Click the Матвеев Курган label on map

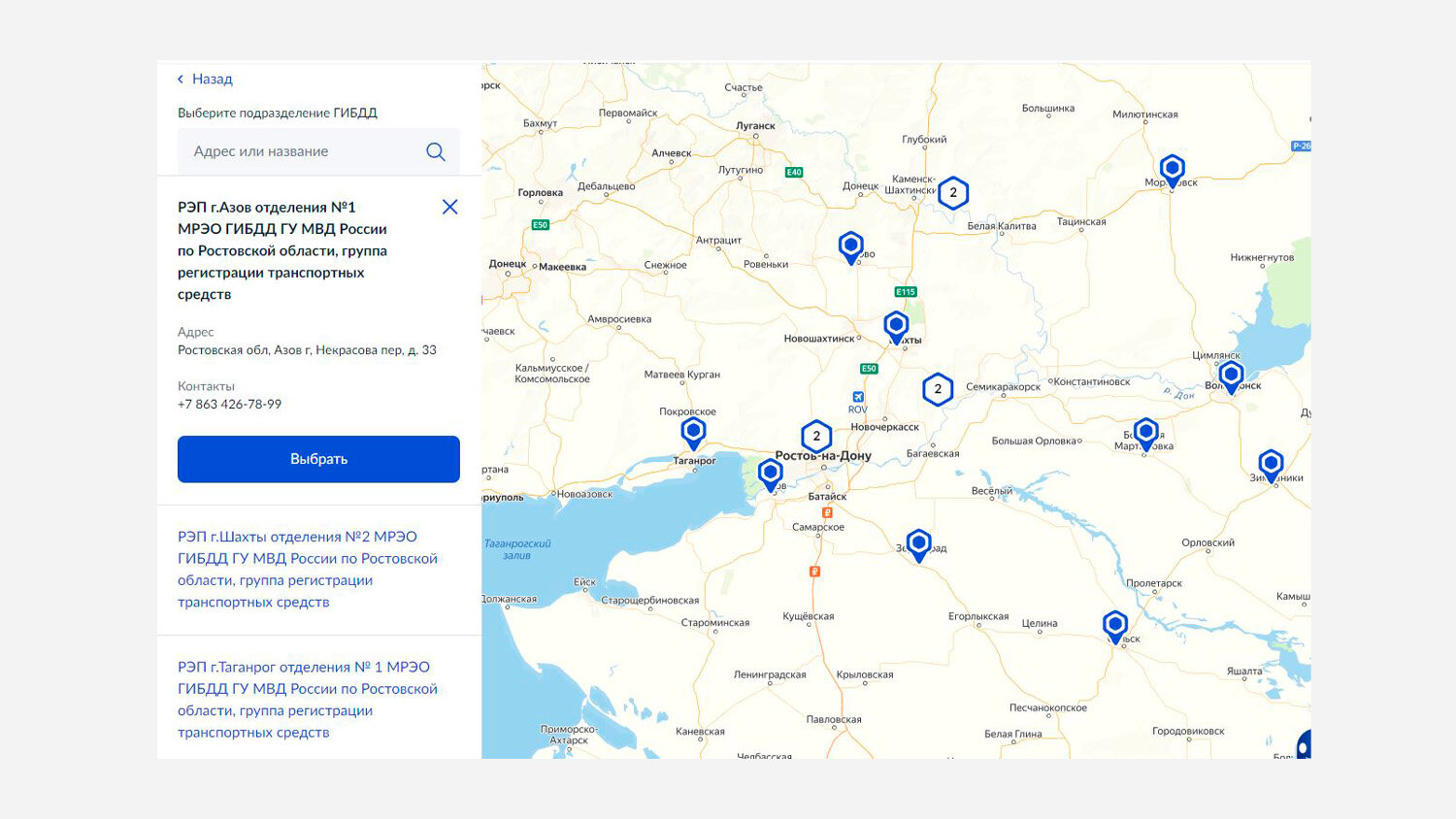(x=682, y=375)
